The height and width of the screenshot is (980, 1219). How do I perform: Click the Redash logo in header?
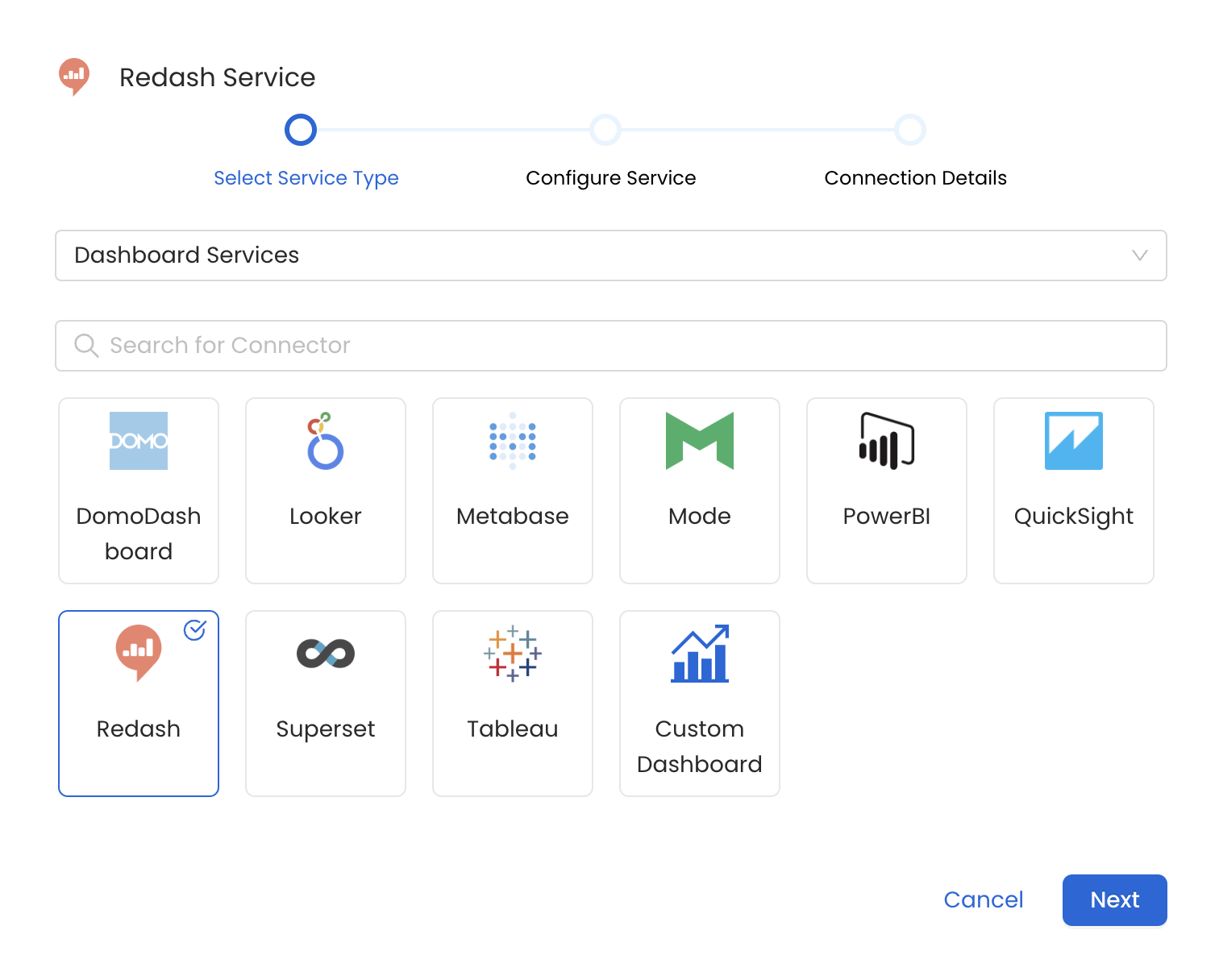point(74,77)
